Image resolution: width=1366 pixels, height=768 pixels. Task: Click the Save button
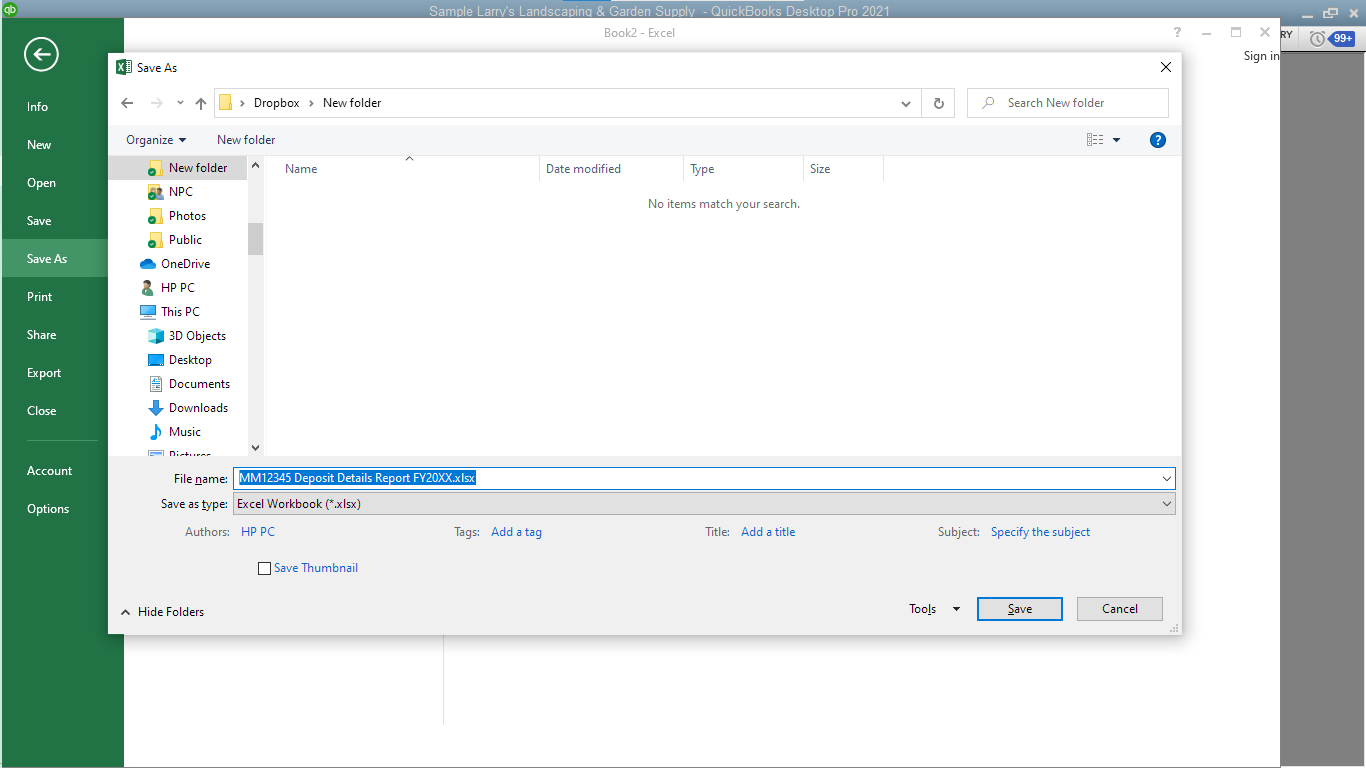(x=1020, y=609)
